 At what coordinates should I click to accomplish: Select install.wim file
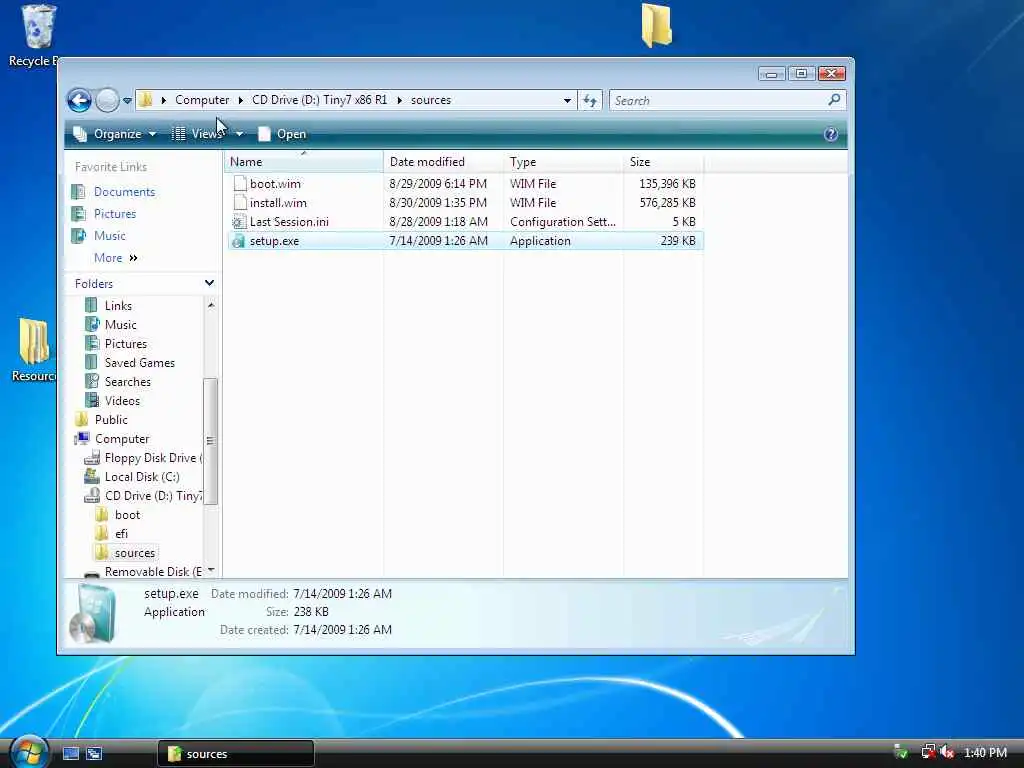465,202
